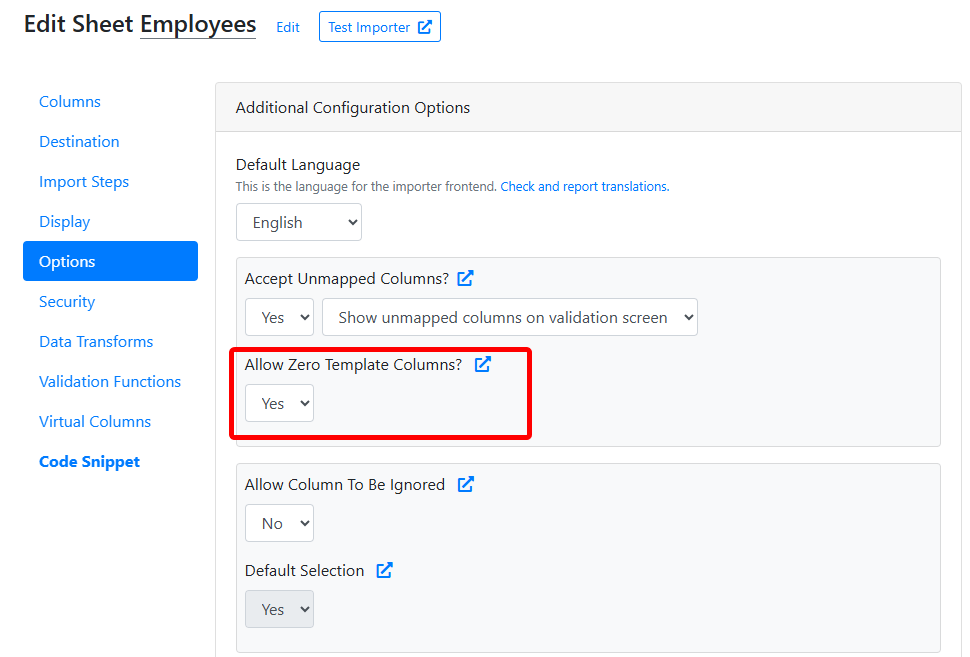Open Show unmapped columns on validation screen dropdown
970x657 pixels.
coord(510,317)
